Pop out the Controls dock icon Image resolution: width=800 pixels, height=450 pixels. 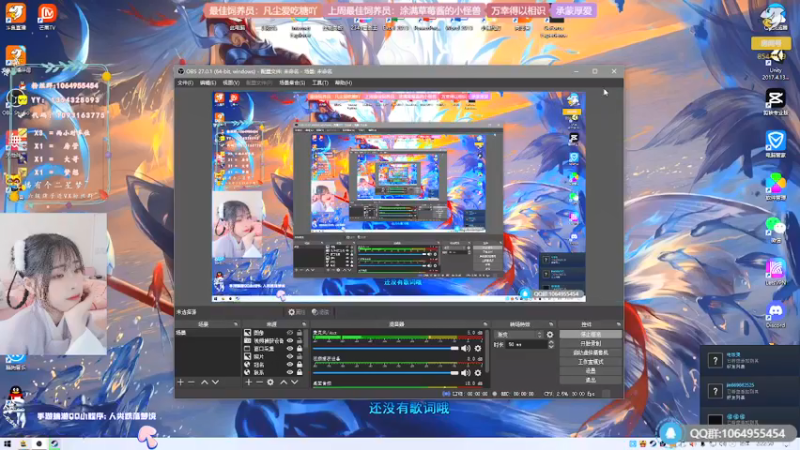[618, 324]
